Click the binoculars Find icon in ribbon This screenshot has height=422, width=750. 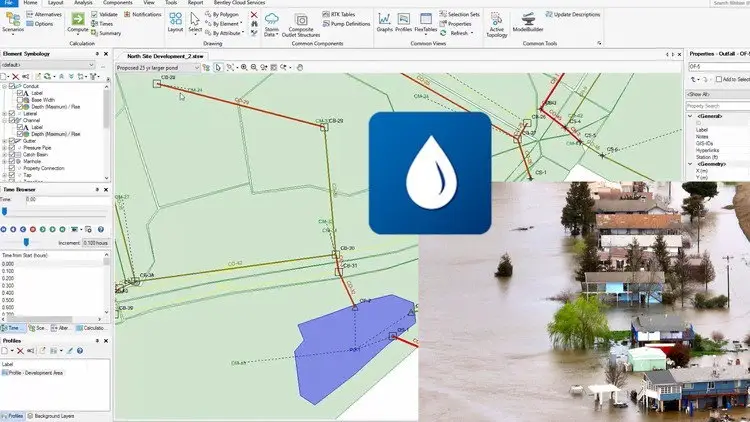(x=254, y=23)
